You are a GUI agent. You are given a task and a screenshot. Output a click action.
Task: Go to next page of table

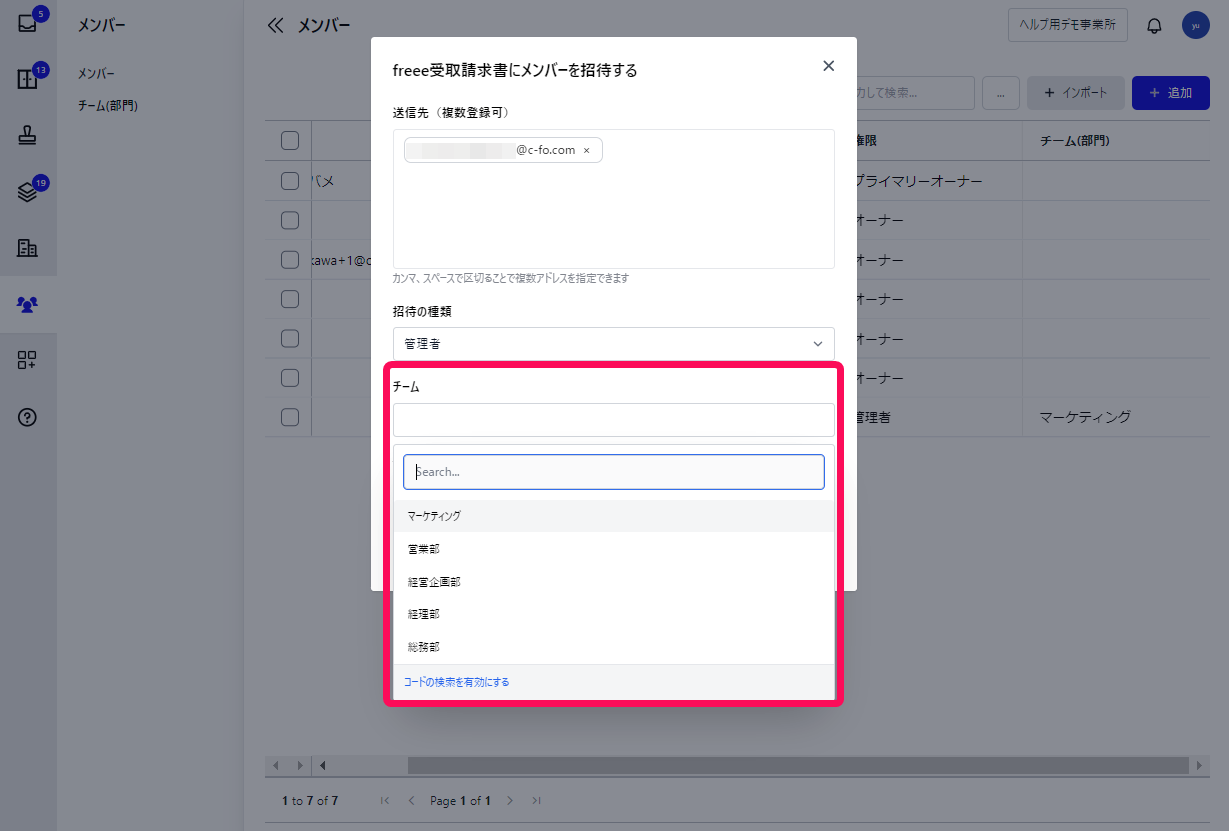(x=510, y=801)
